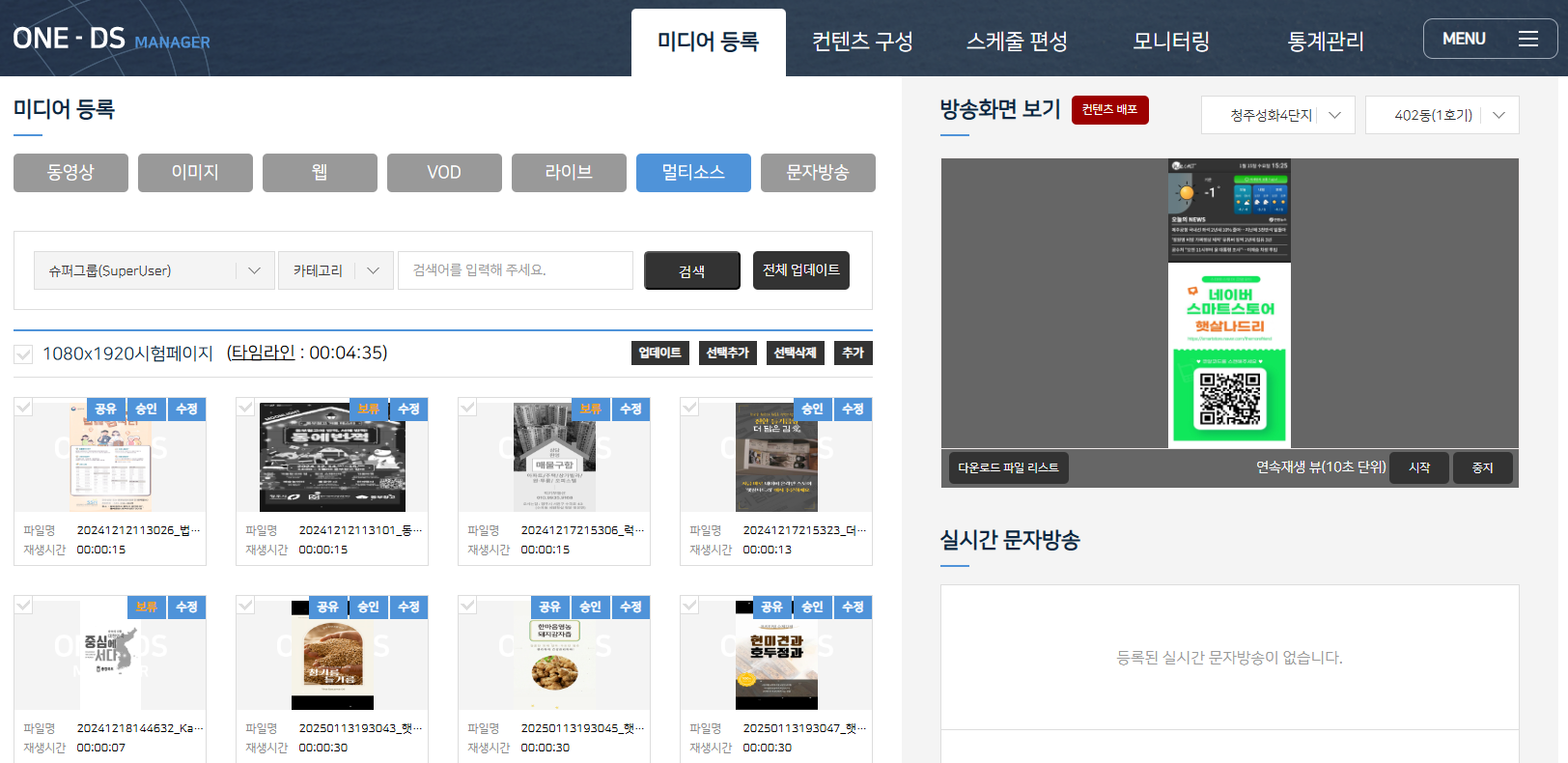1568x763 pixels.
Task: Open the 다운로드 파일 리스트 button
Action: pyautogui.click(x=1009, y=467)
